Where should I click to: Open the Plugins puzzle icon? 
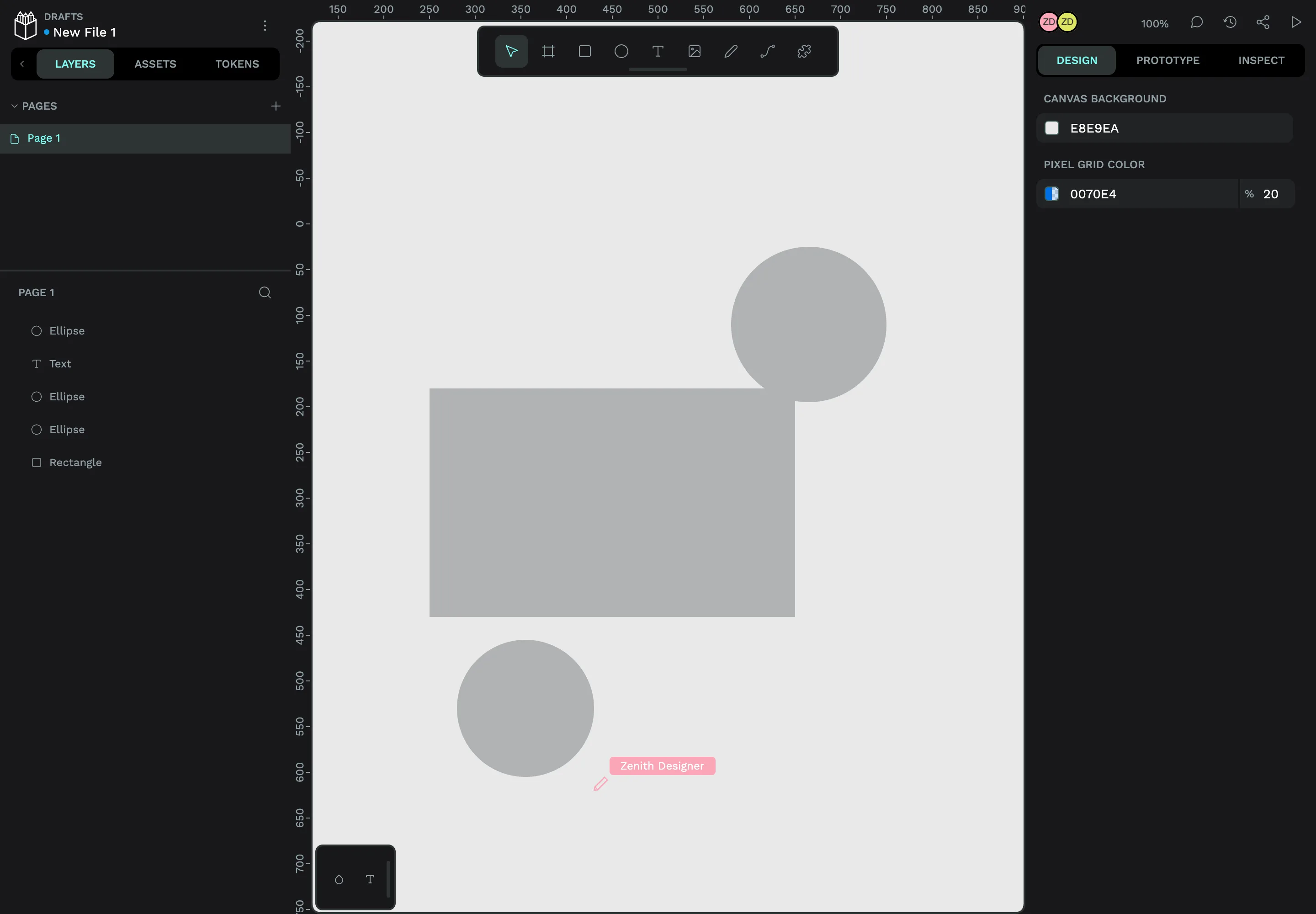[x=804, y=52]
